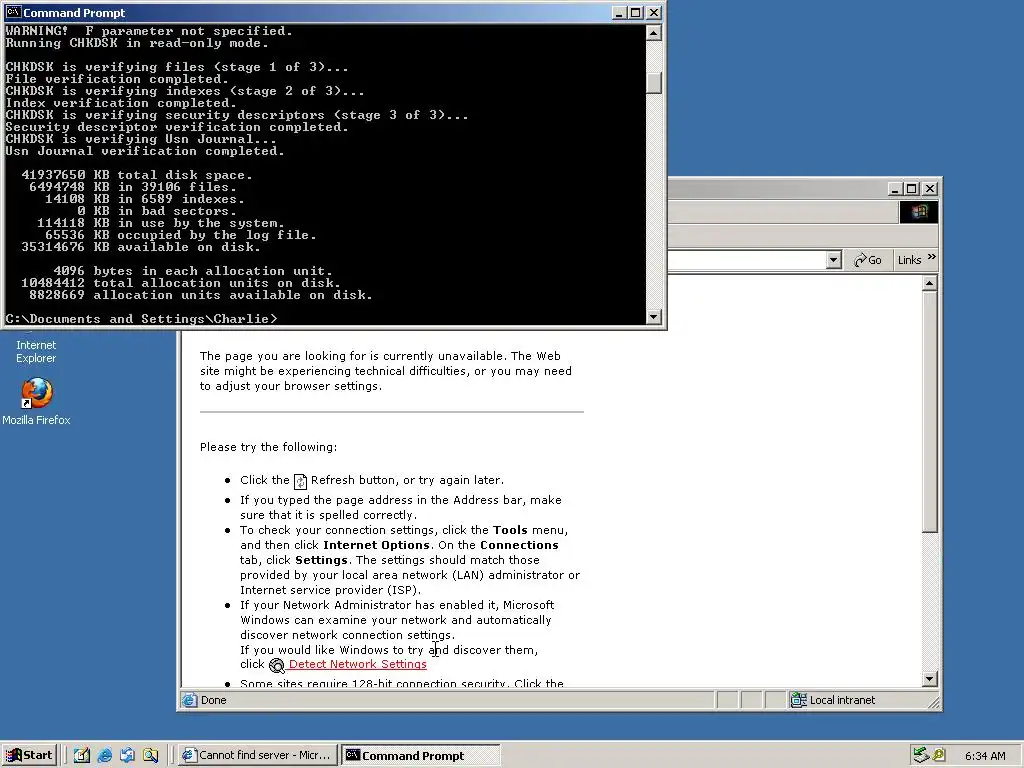Click the Windows logo throbber in Internet Explorer
1024x768 pixels.
point(919,212)
